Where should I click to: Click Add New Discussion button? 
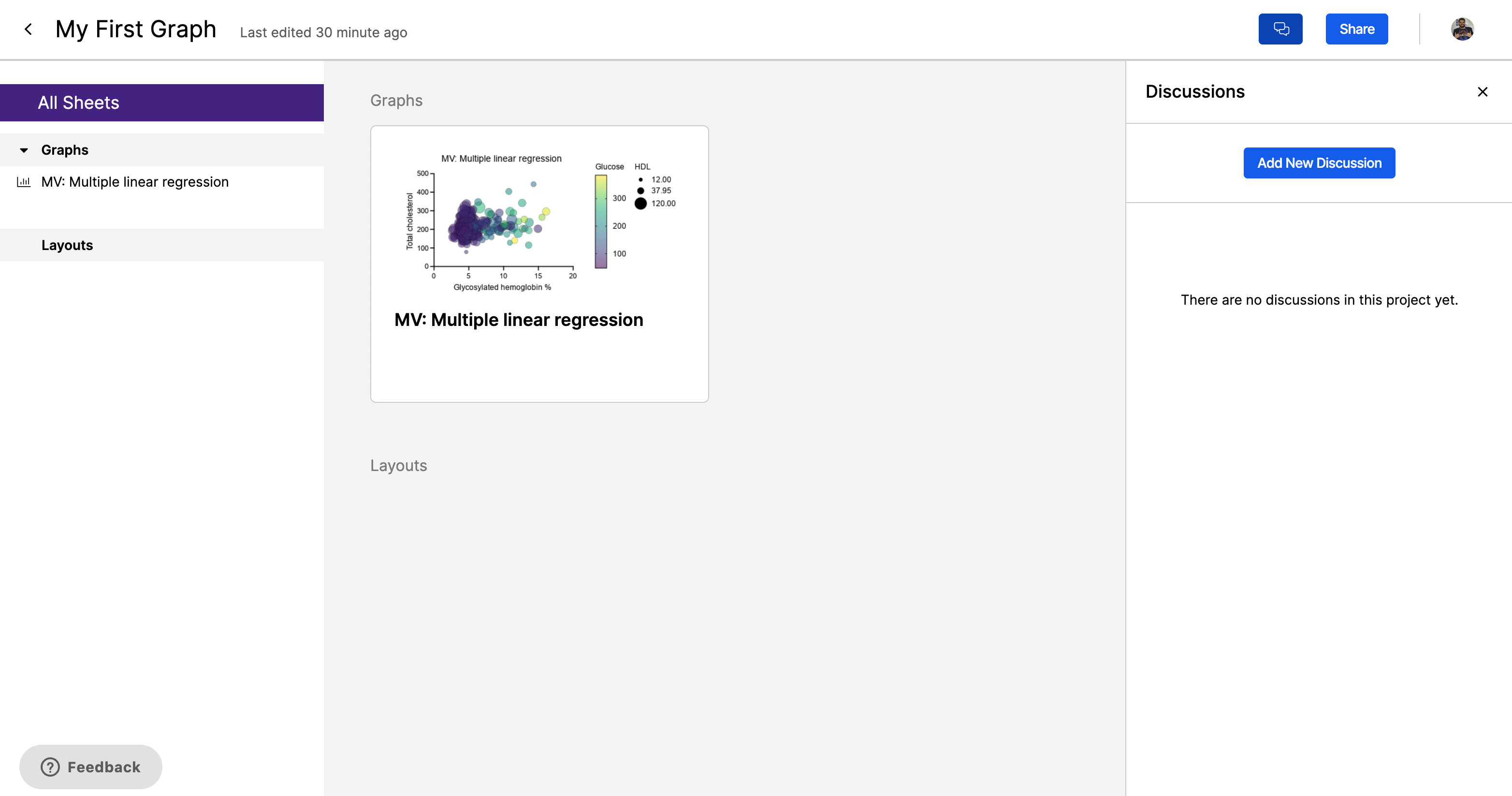pyautogui.click(x=1319, y=163)
